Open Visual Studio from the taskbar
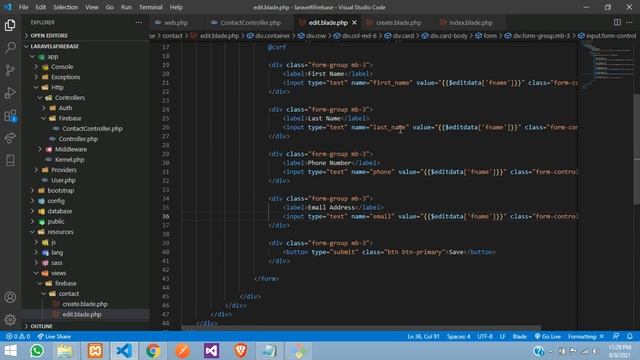The width and height of the screenshot is (640, 360). point(211,351)
